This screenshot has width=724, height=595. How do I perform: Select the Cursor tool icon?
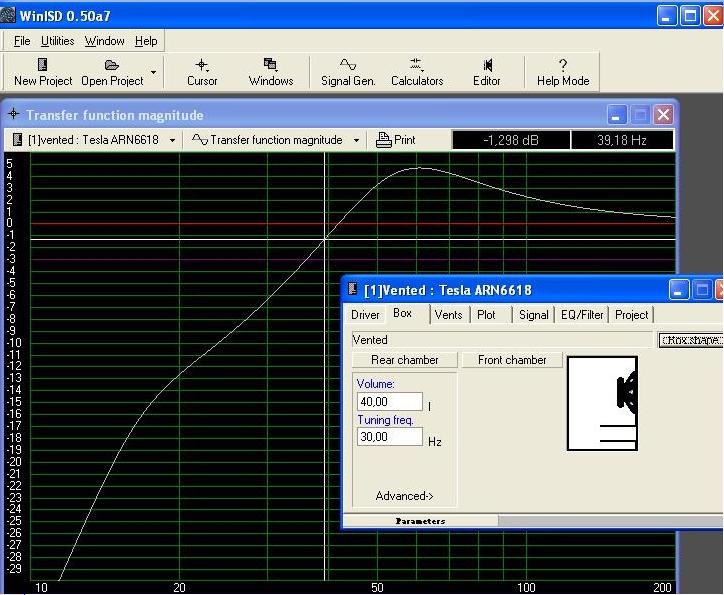pos(201,65)
